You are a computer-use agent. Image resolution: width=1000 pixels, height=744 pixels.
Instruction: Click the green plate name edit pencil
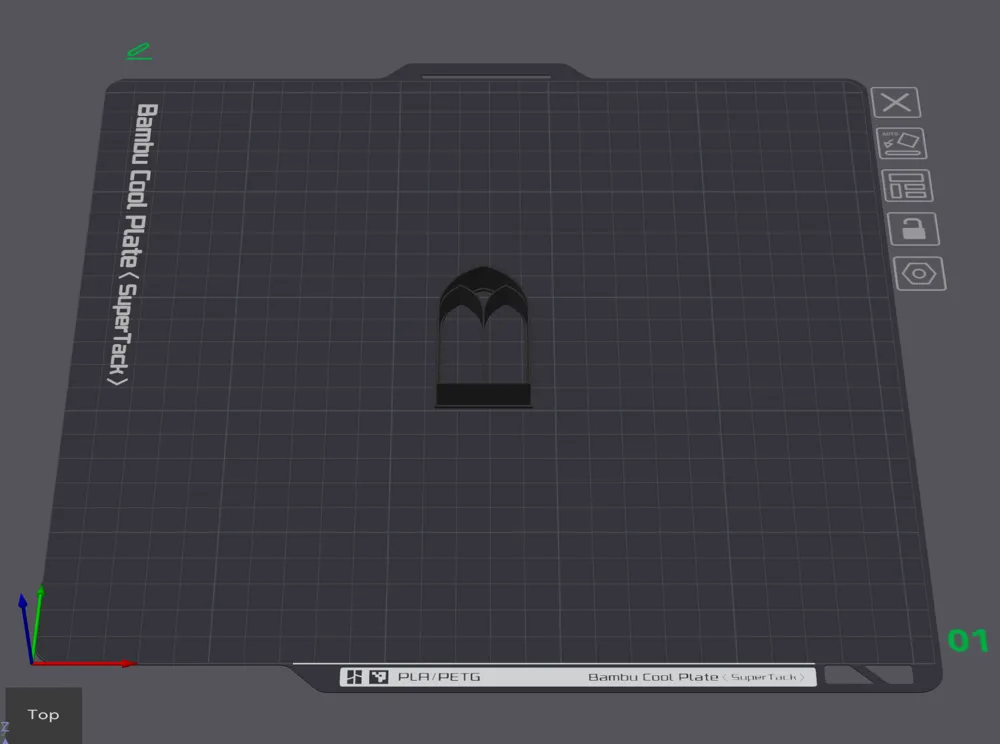click(138, 52)
